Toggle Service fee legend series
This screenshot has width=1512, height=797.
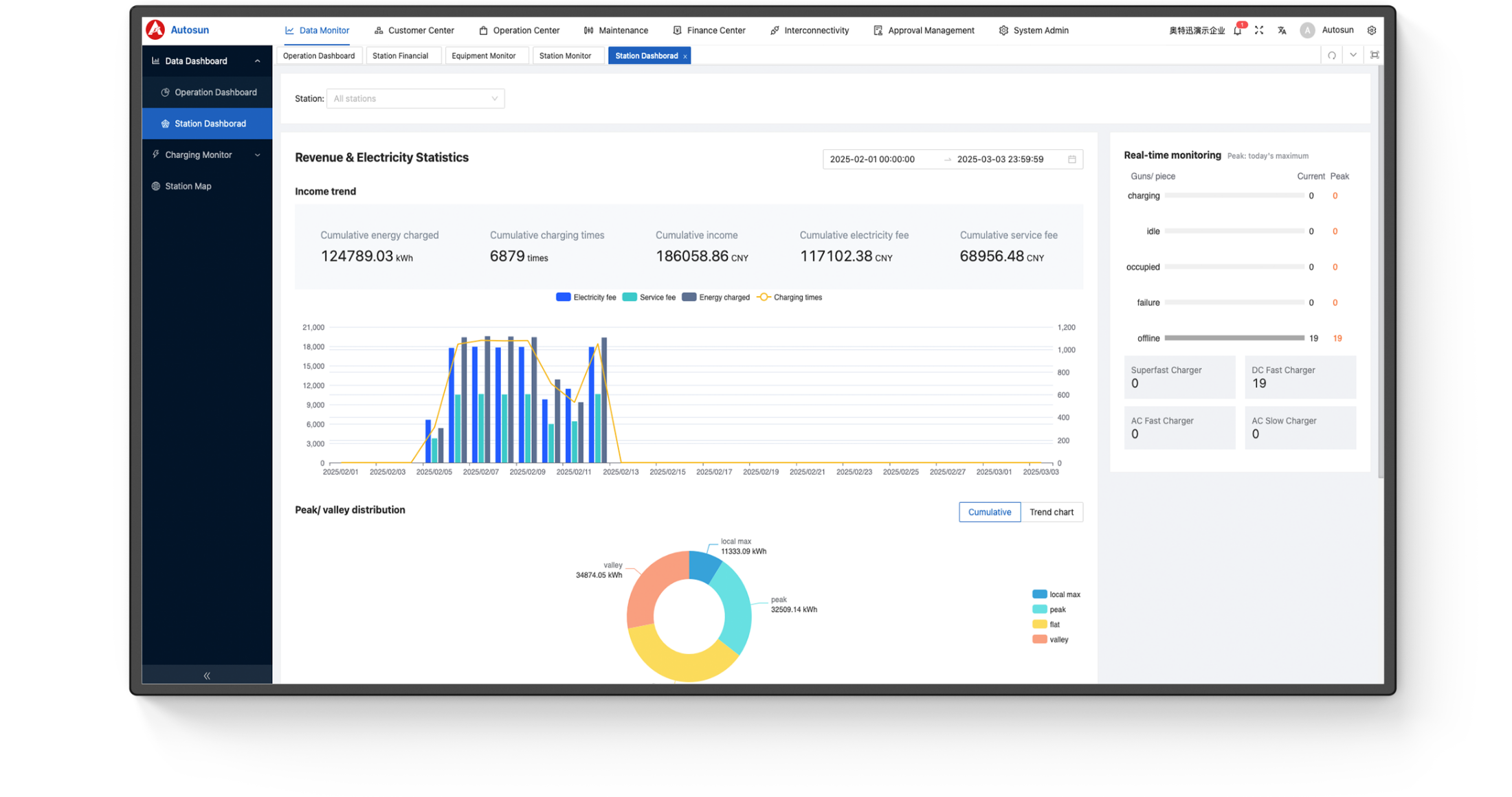[648, 298]
